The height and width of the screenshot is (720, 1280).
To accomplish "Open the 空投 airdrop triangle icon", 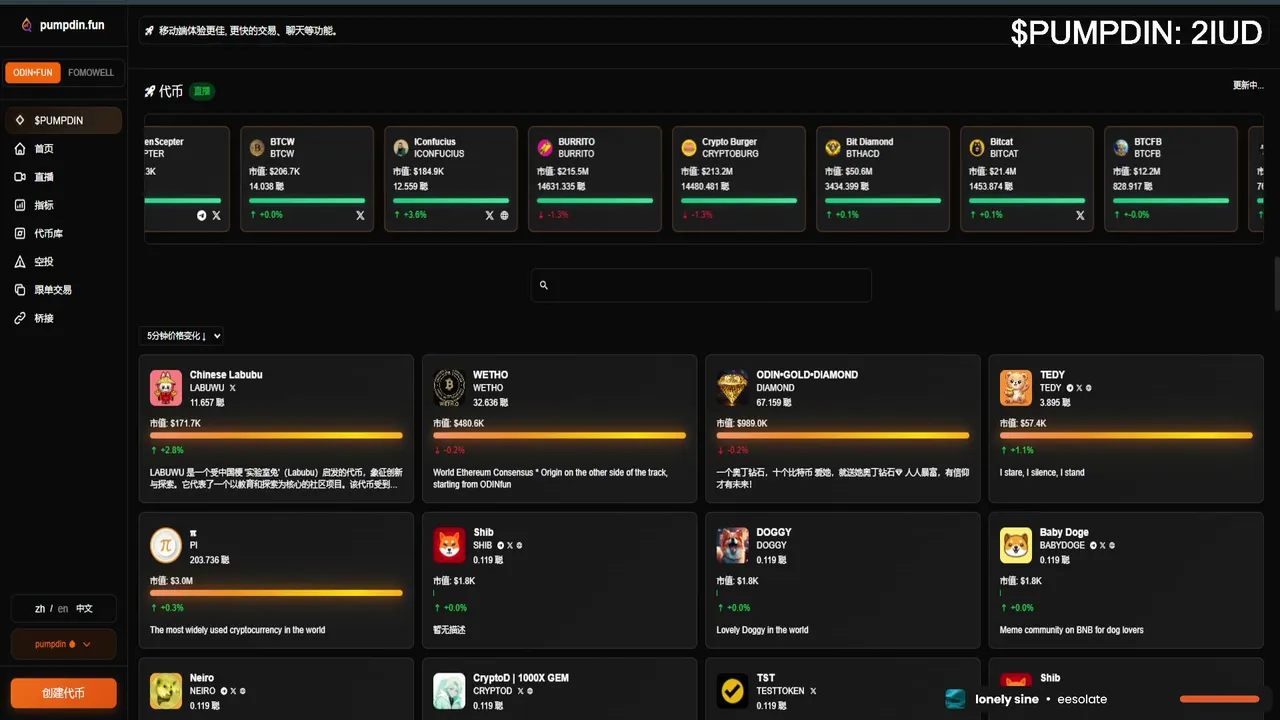I will 20,262.
